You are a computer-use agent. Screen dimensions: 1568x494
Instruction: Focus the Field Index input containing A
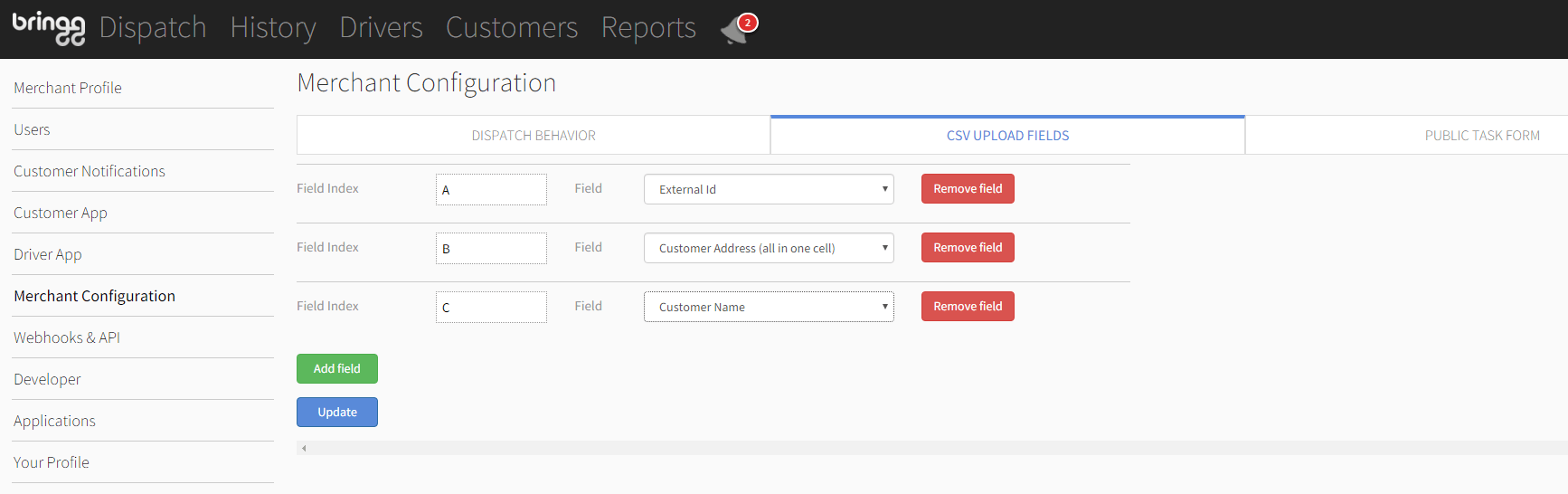click(x=491, y=189)
